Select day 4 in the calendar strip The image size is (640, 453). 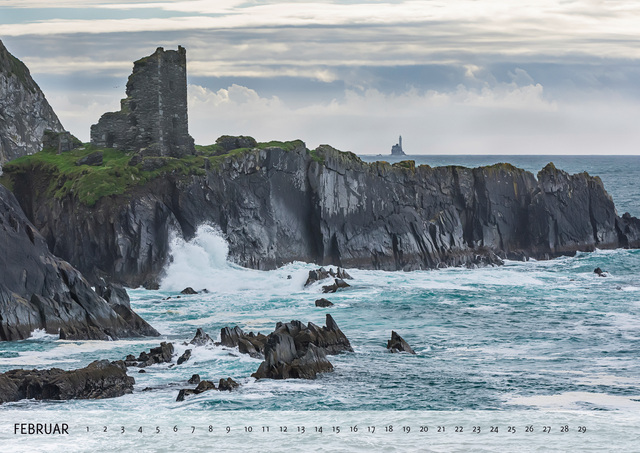pyautogui.click(x=140, y=429)
